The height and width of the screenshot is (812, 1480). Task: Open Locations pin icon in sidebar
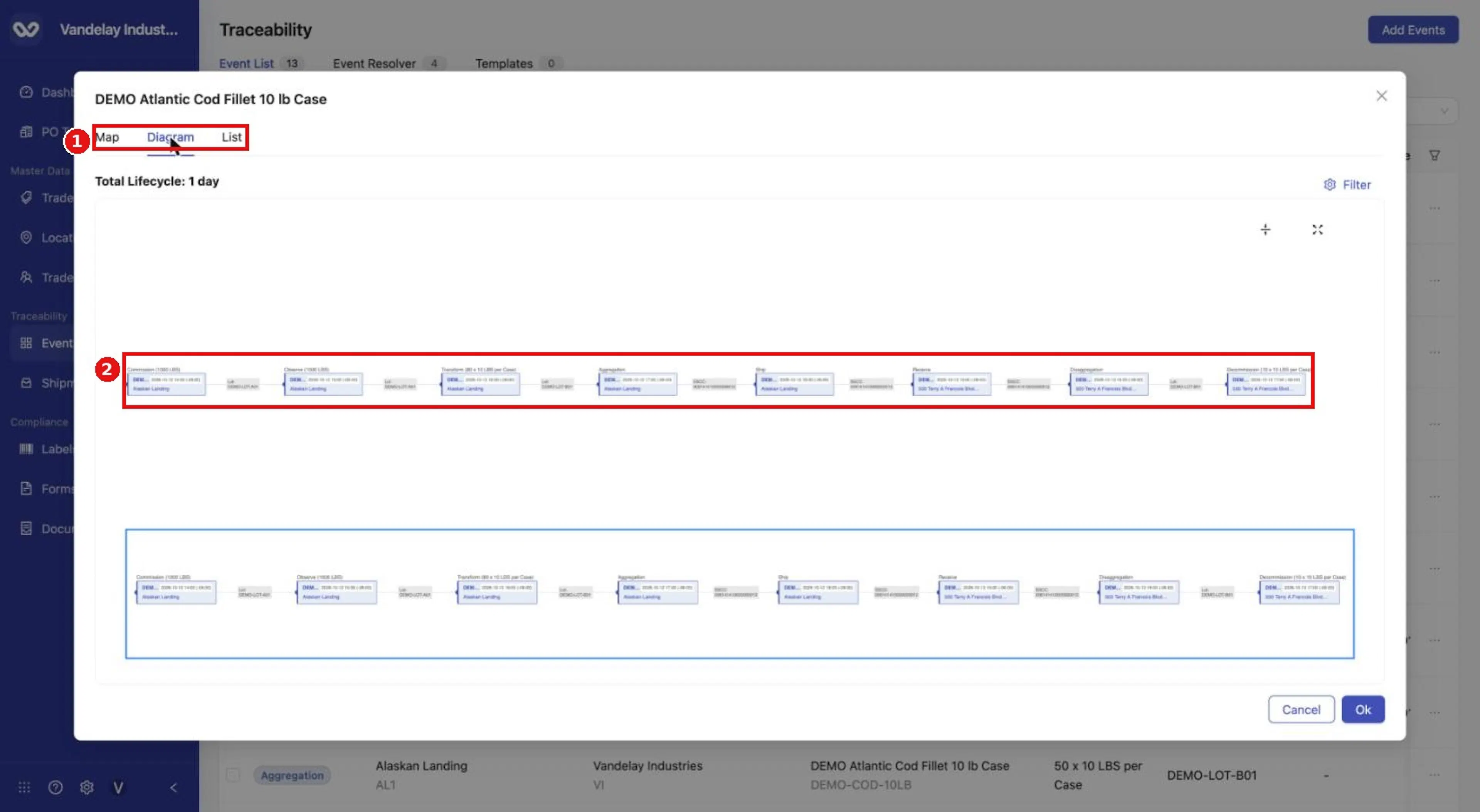(26, 237)
